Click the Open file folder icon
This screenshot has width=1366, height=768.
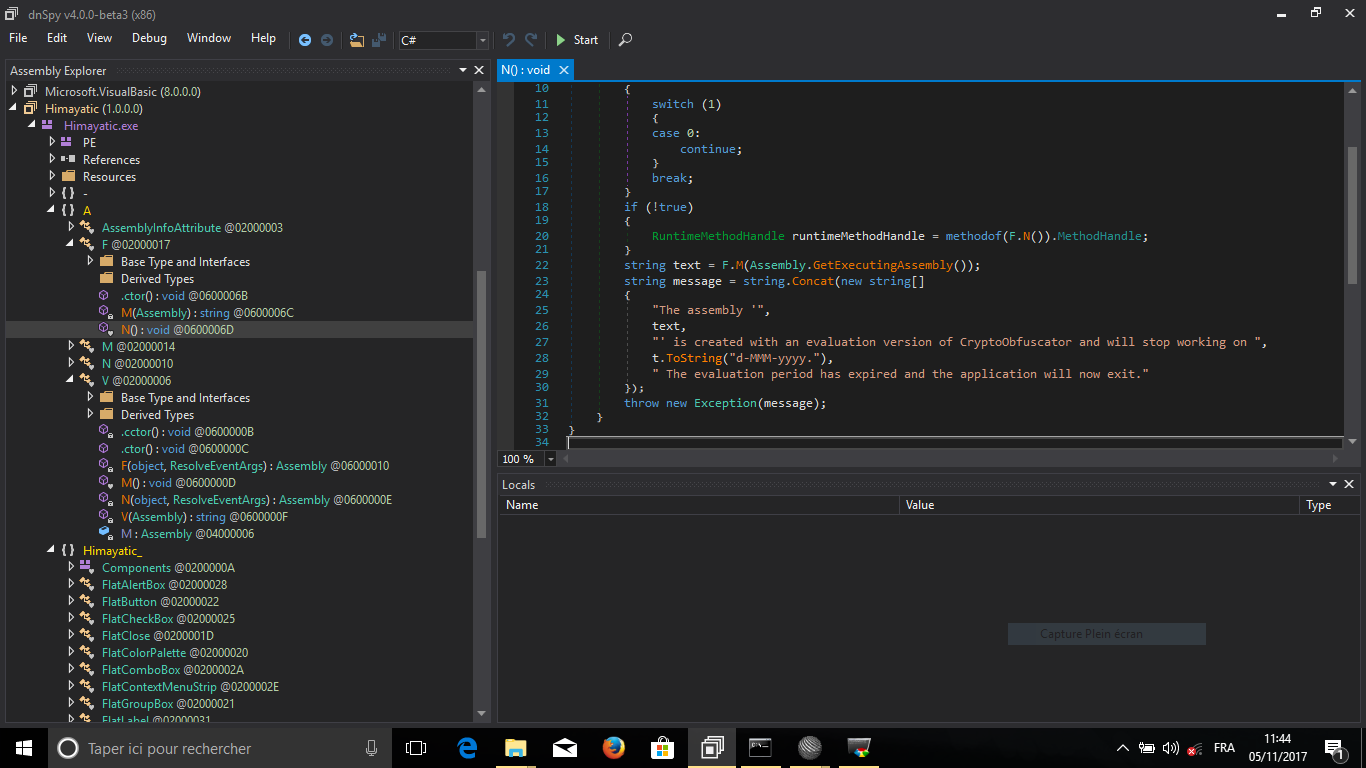pyautogui.click(x=357, y=40)
